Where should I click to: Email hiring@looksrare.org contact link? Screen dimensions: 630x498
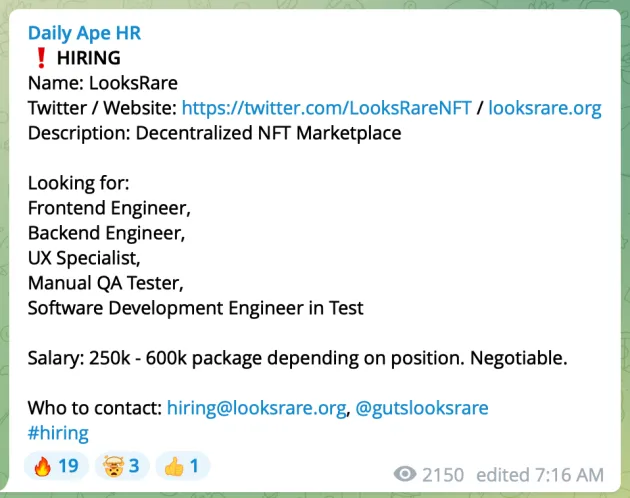[256, 408]
